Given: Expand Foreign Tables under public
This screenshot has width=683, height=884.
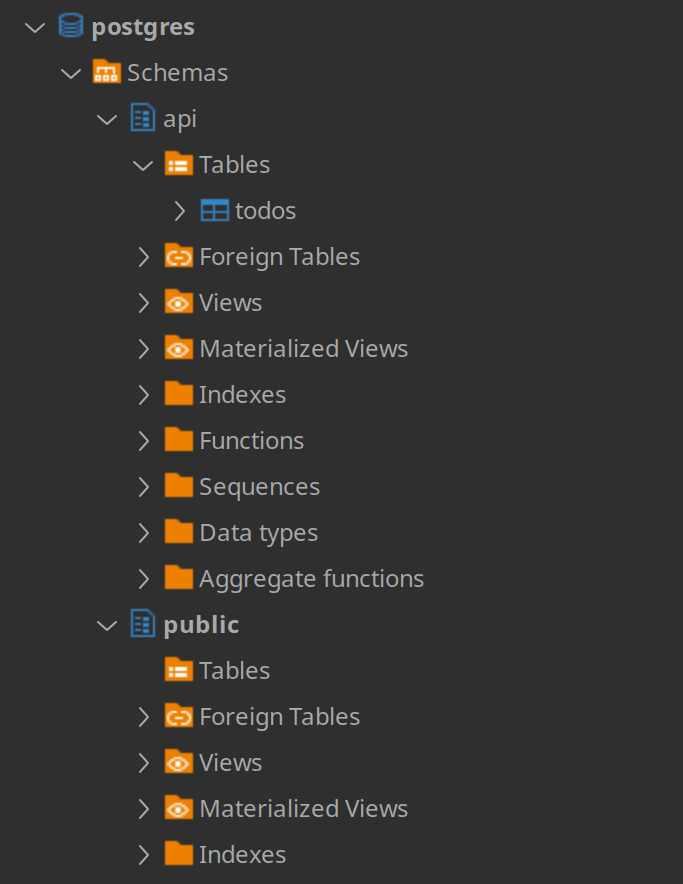Looking at the screenshot, I should [x=144, y=717].
